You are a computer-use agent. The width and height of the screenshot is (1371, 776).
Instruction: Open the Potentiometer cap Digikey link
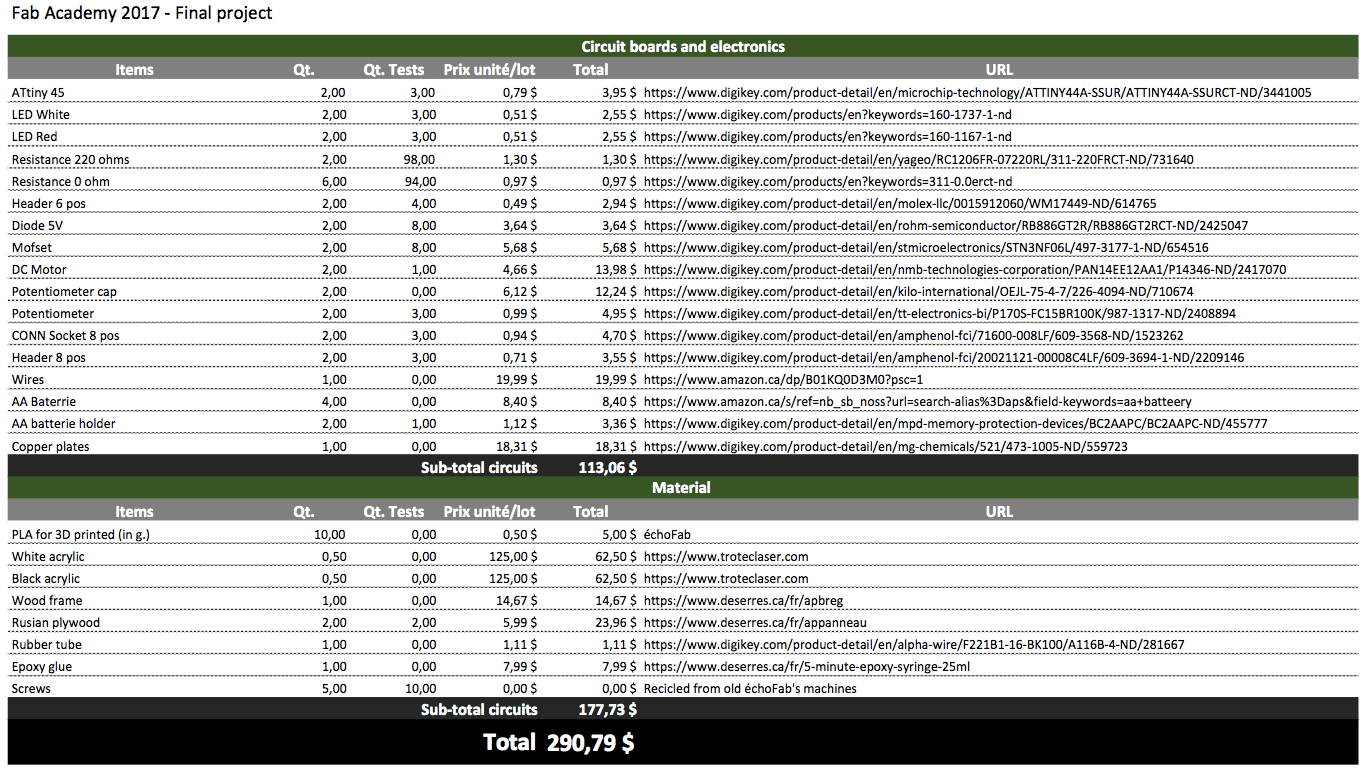919,292
